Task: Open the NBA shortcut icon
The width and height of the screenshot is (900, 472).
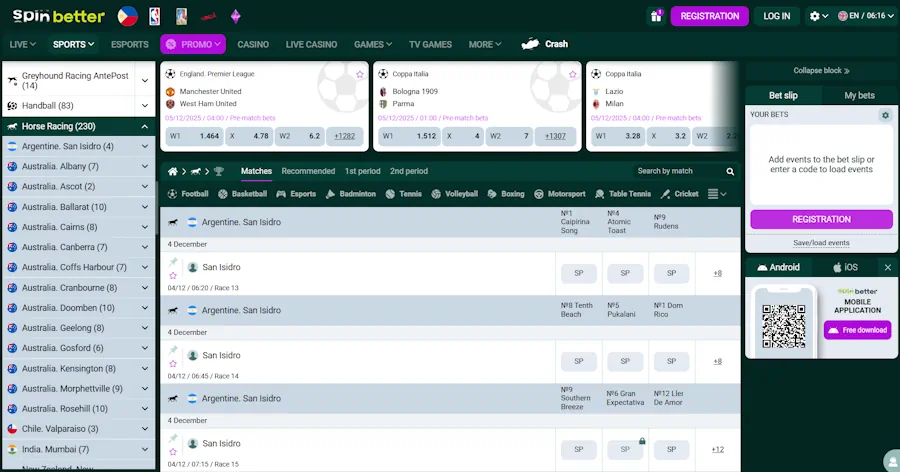Action: tap(154, 16)
